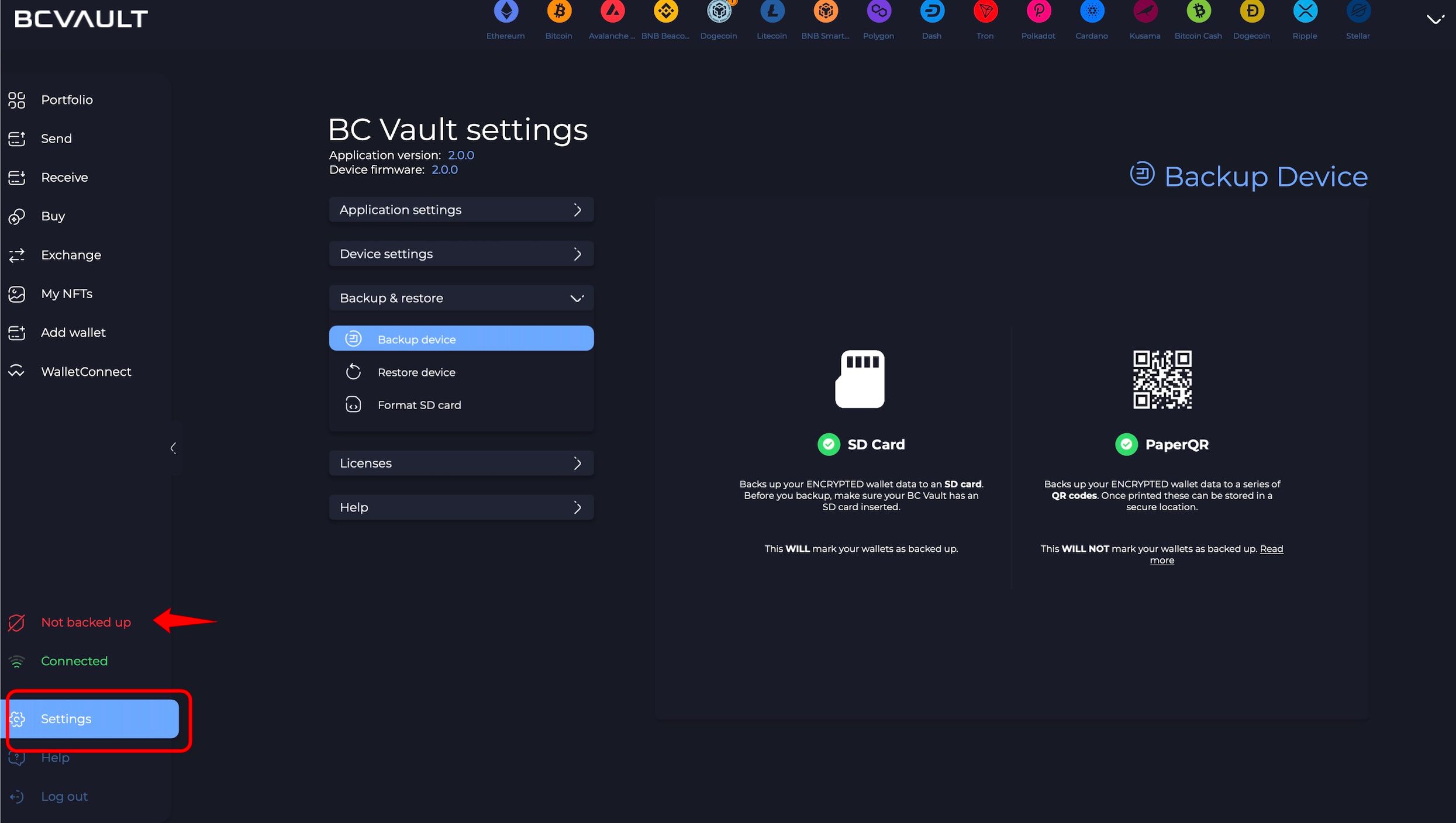The height and width of the screenshot is (823, 1456).
Task: Select the PaperQR green checkmark
Action: pyautogui.click(x=1126, y=445)
